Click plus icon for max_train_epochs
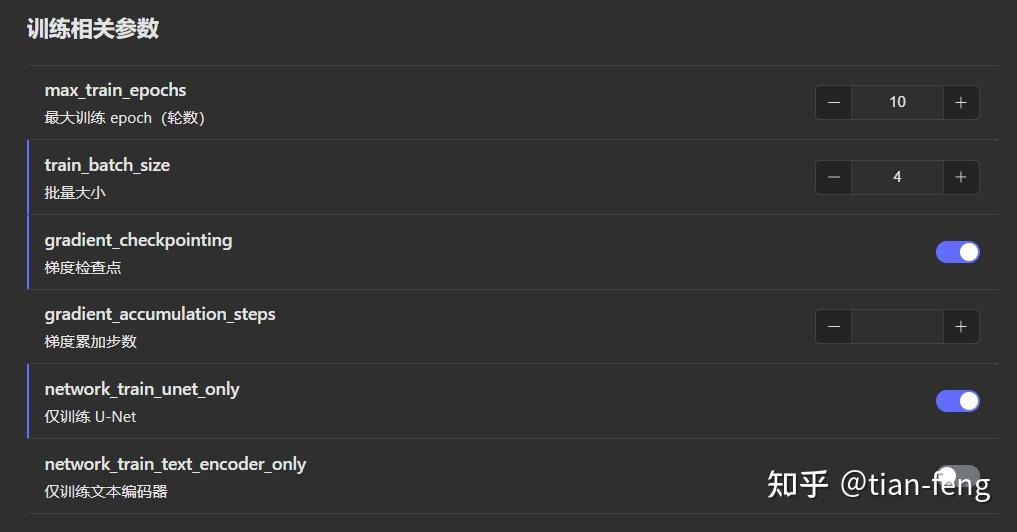 click(961, 102)
